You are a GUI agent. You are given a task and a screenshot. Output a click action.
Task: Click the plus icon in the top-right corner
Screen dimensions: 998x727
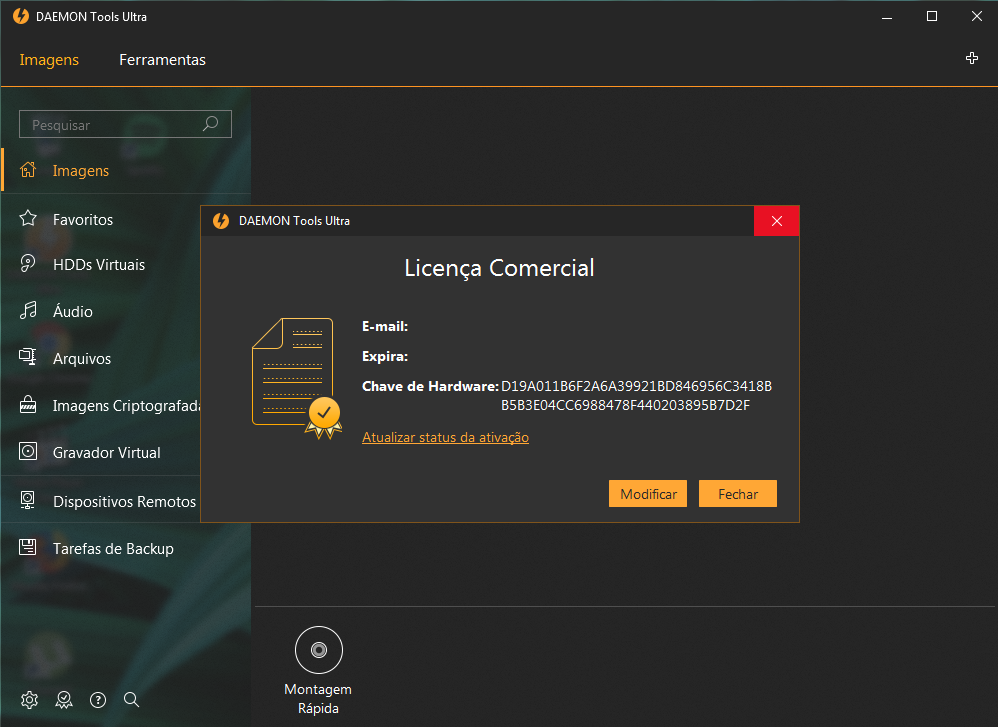971,59
